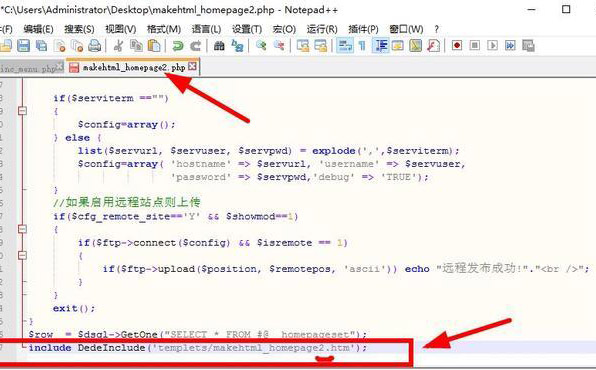Viewport: 596px width, 370px height.
Task: Place cursor on the include DedeInclude line
Action: (198, 348)
